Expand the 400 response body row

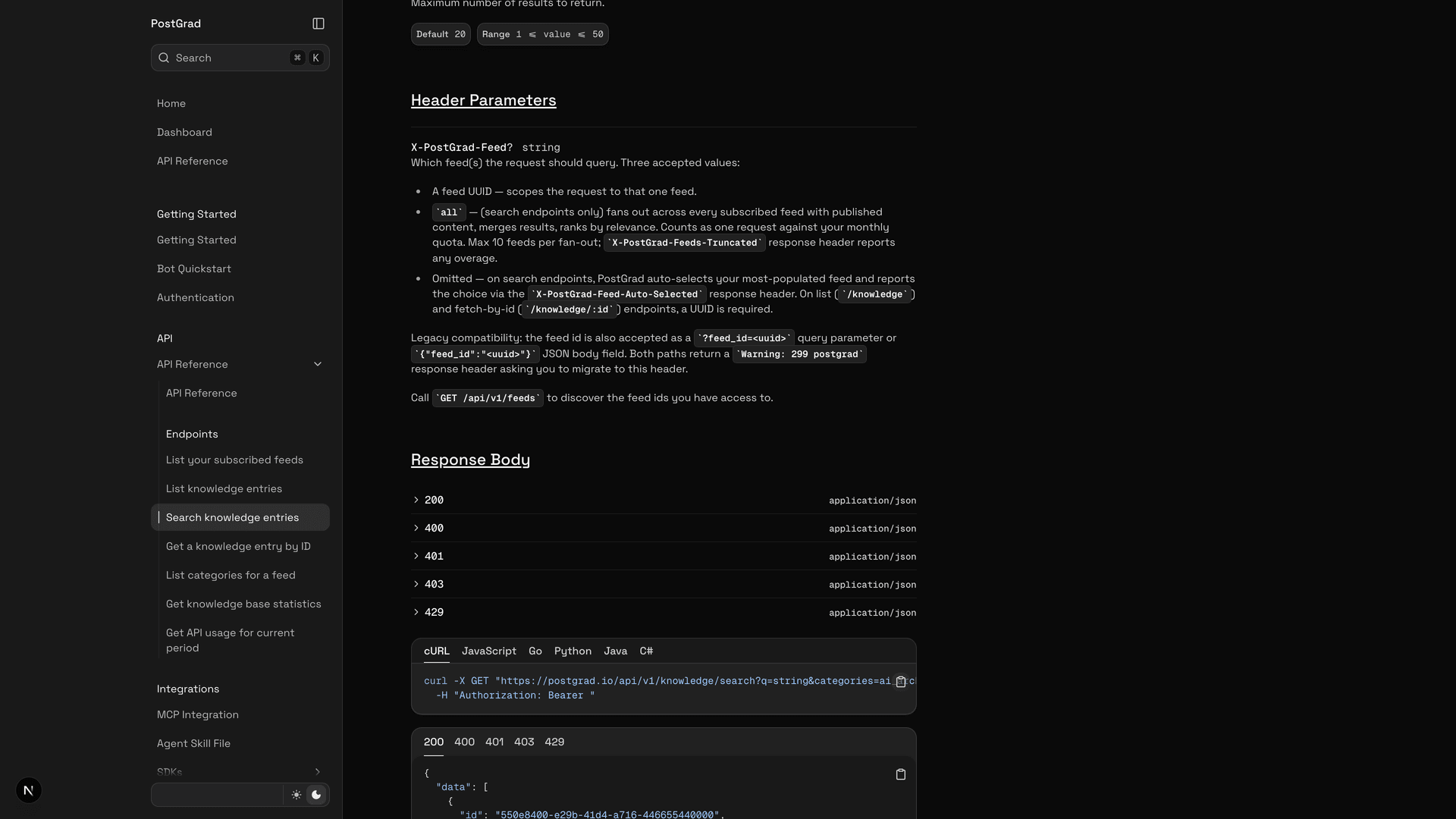[x=664, y=529]
